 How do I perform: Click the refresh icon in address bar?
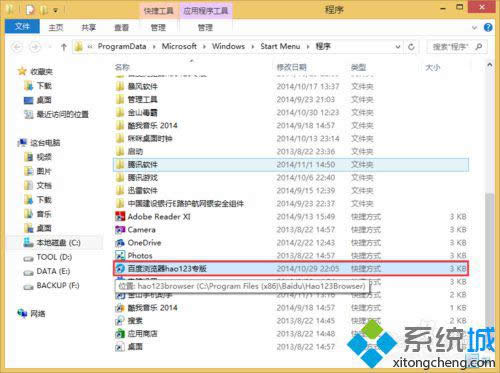411,47
